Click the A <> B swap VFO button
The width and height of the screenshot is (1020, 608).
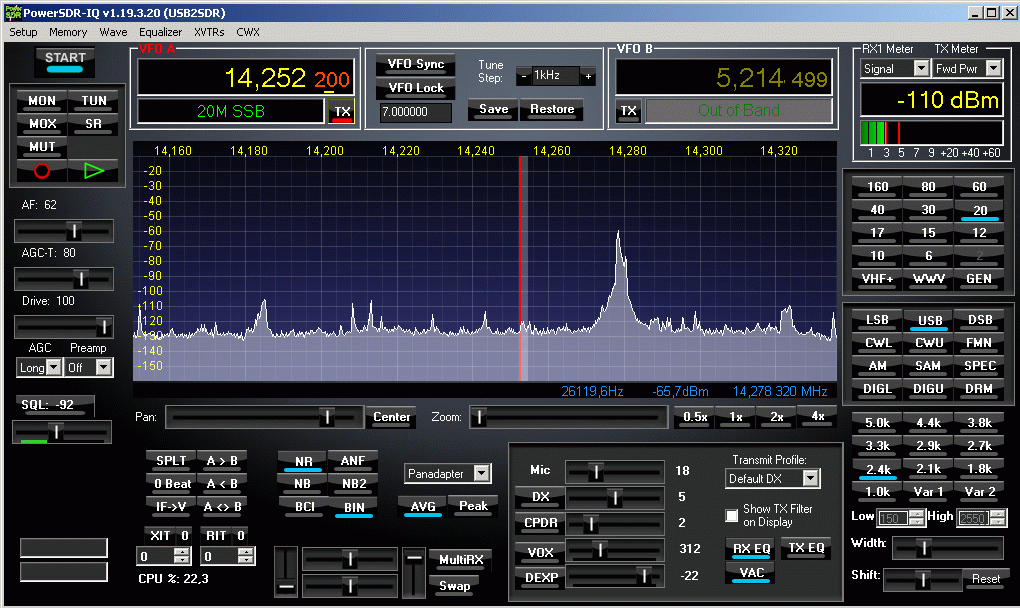[222, 507]
